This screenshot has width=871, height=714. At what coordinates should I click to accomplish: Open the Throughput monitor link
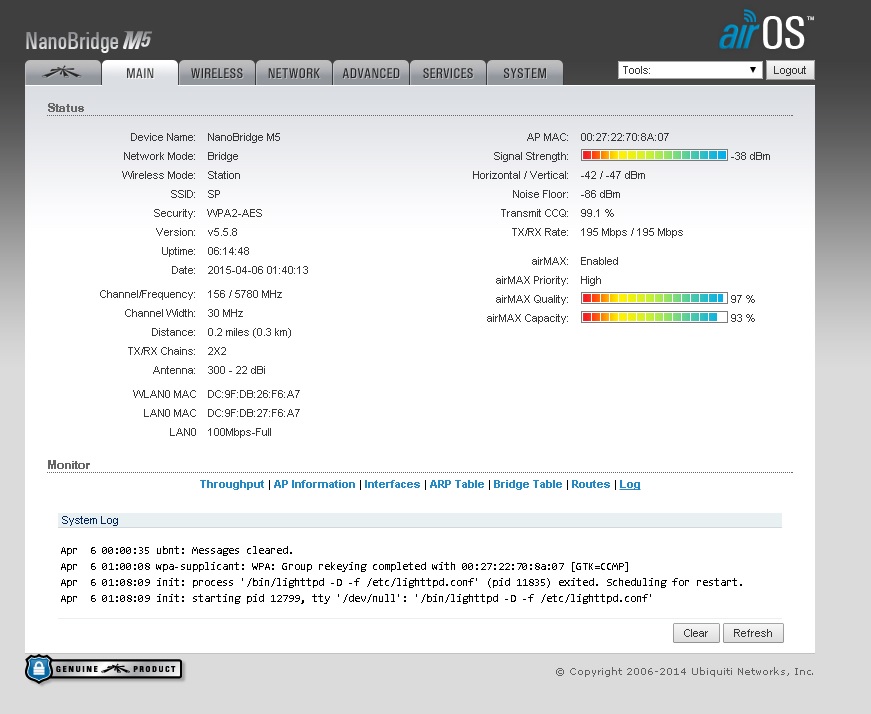[x=232, y=484]
